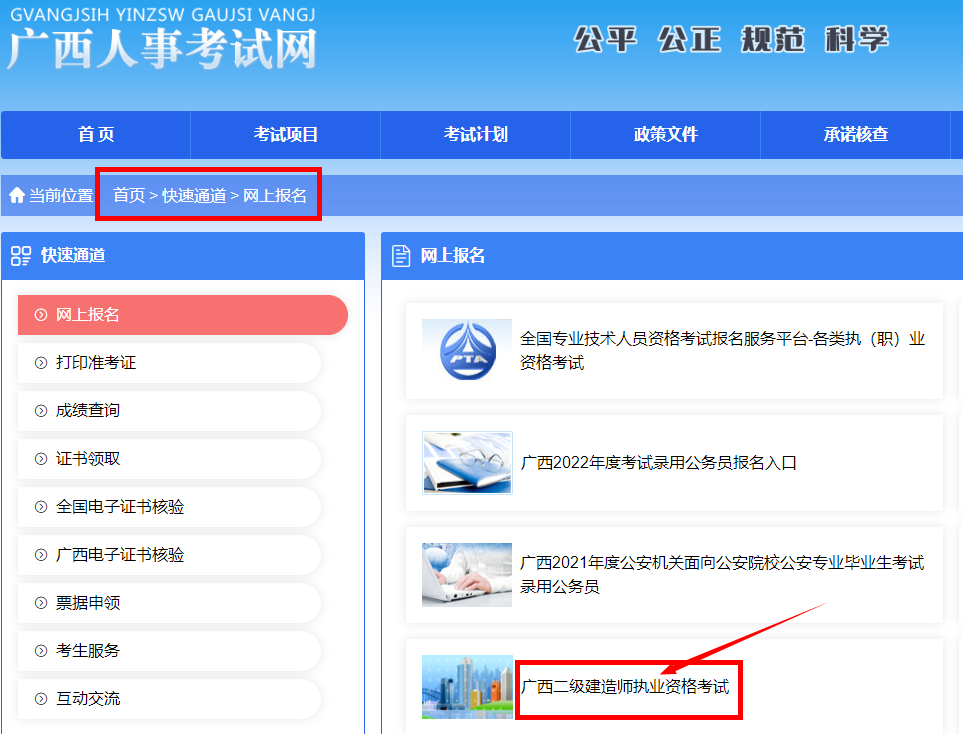This screenshot has width=963, height=734.
Task: Switch to the 考试计划 tab
Action: click(474, 134)
